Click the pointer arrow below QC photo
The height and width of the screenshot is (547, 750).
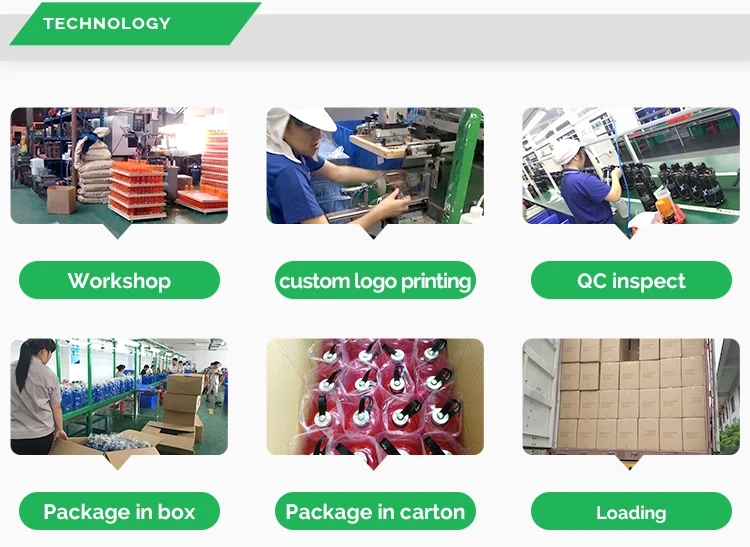(x=629, y=231)
